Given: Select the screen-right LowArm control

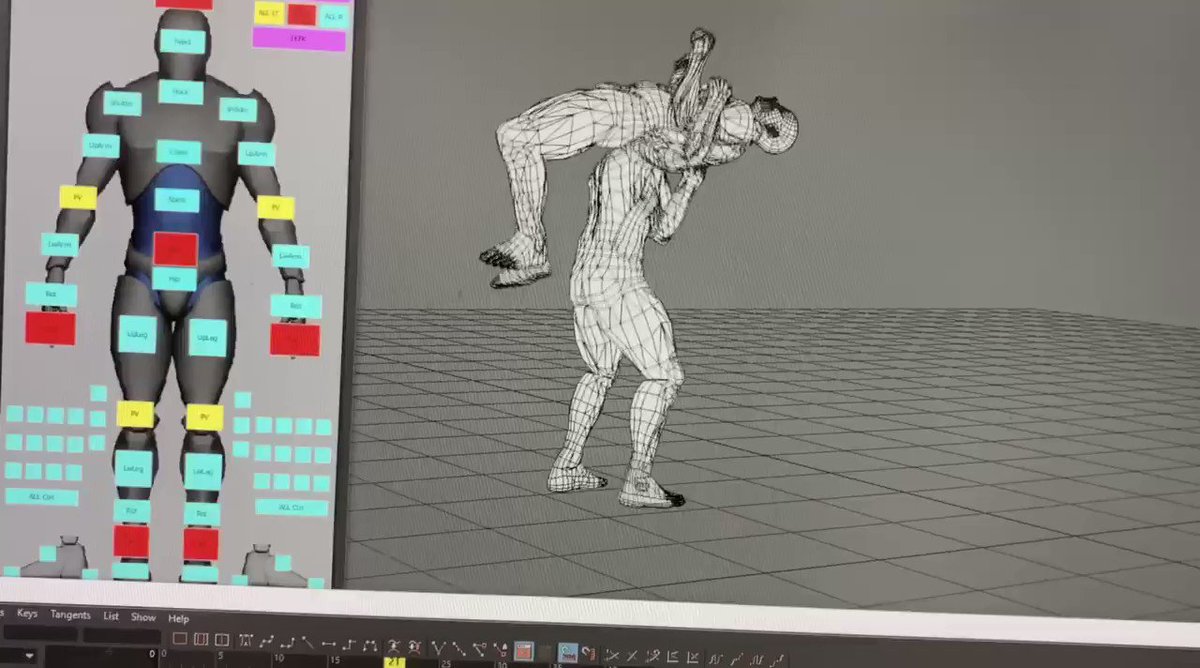Looking at the screenshot, I should pyautogui.click(x=291, y=256).
